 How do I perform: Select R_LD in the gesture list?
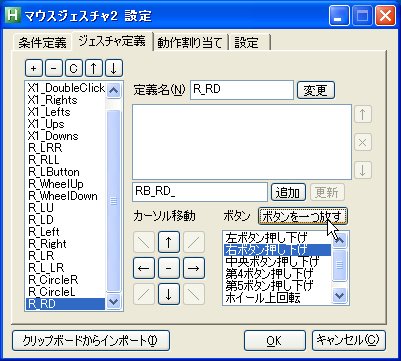(x=66, y=220)
